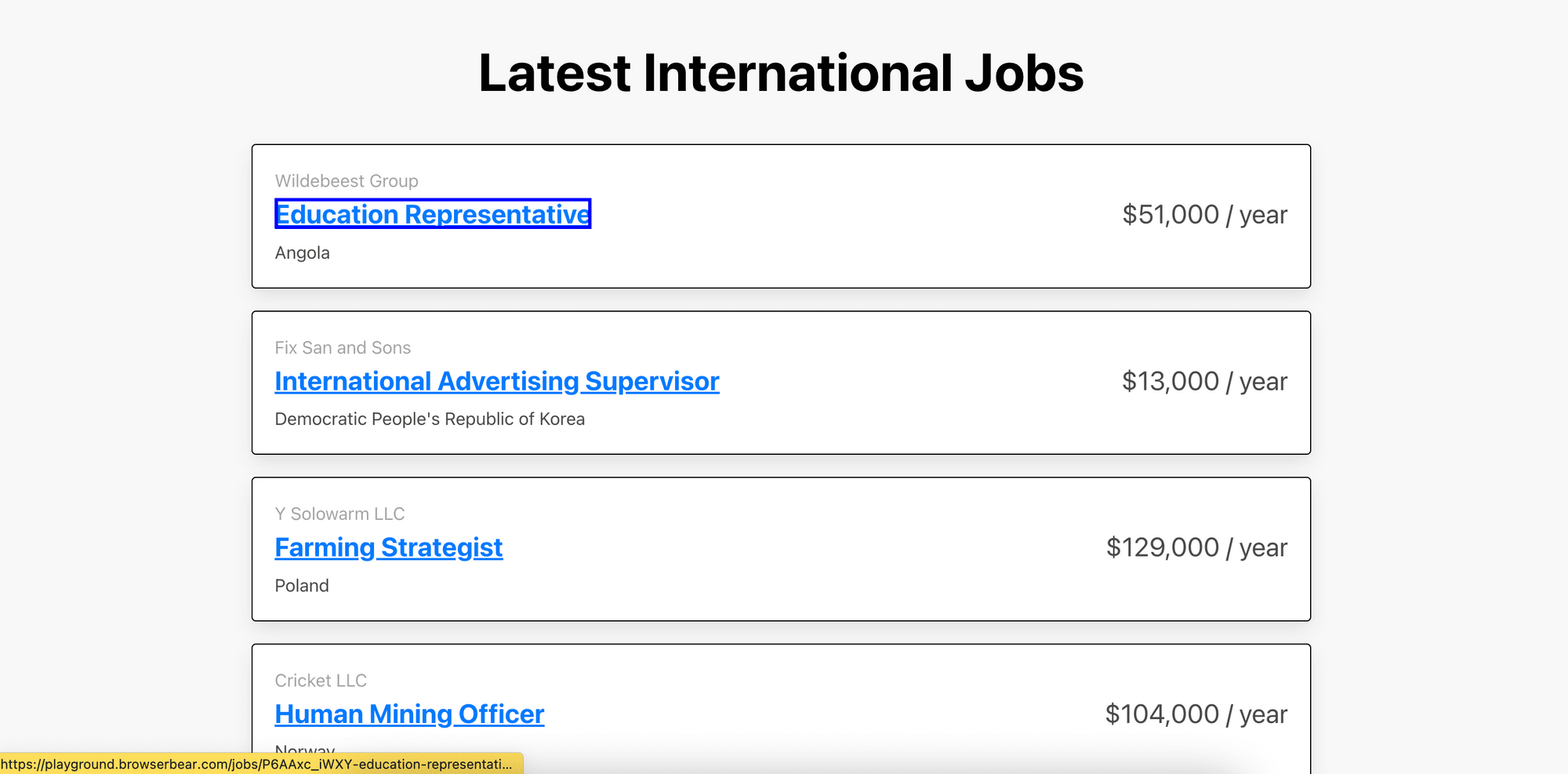1568x774 pixels.
Task: Open the Human Mining Officer listing
Action: [409, 714]
